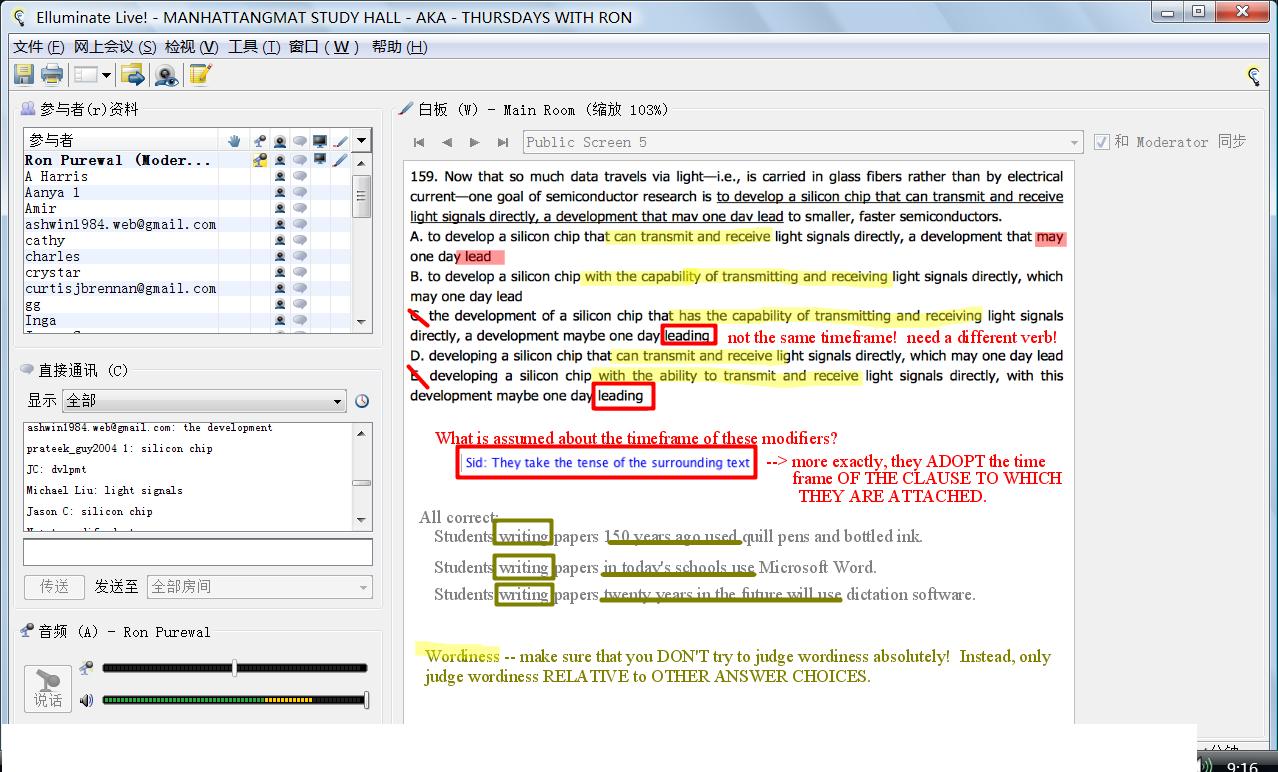Select participant A Harris in the list
The width and height of the screenshot is (1278, 772).
click(x=56, y=176)
